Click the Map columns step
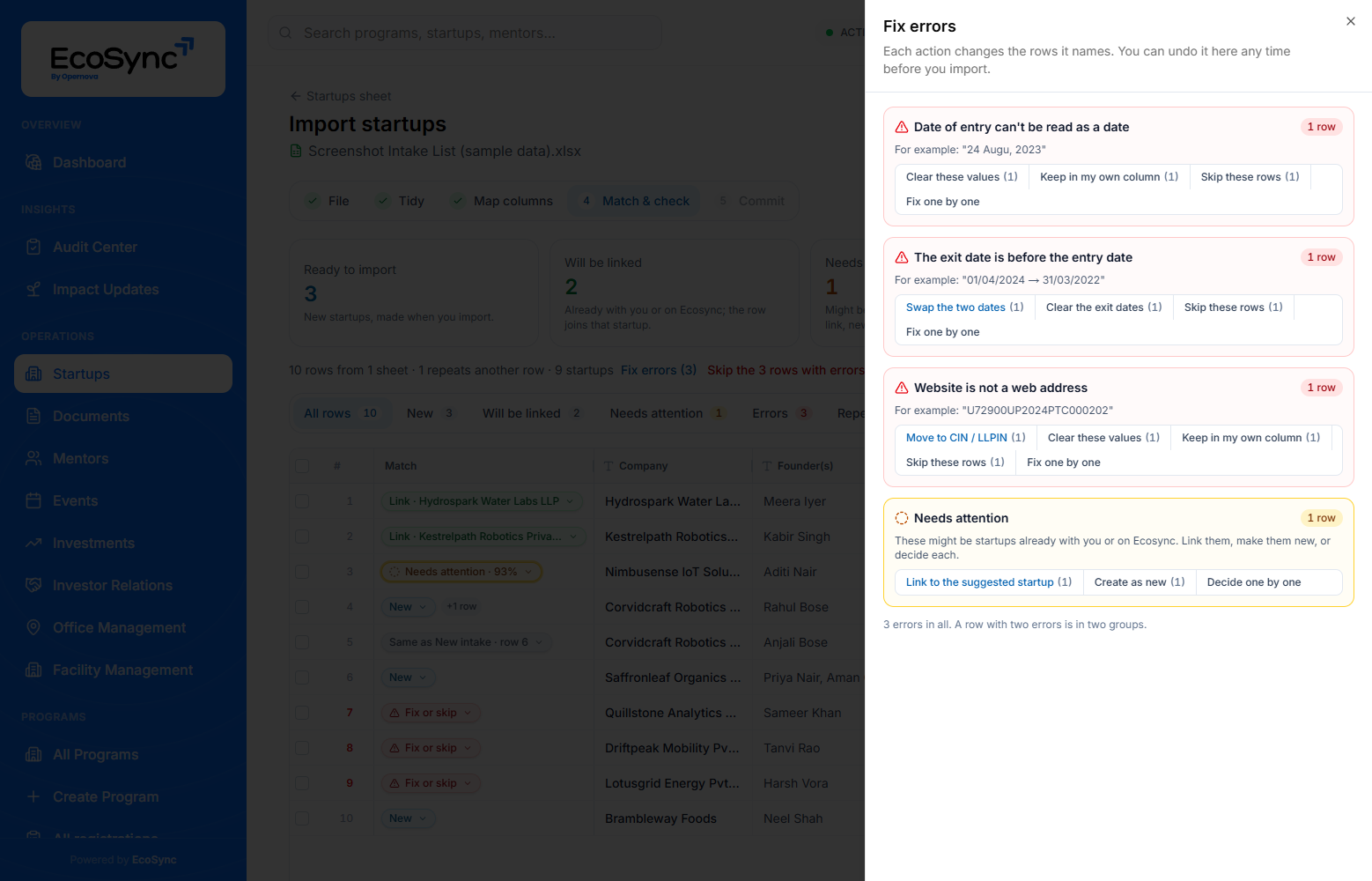 click(503, 201)
